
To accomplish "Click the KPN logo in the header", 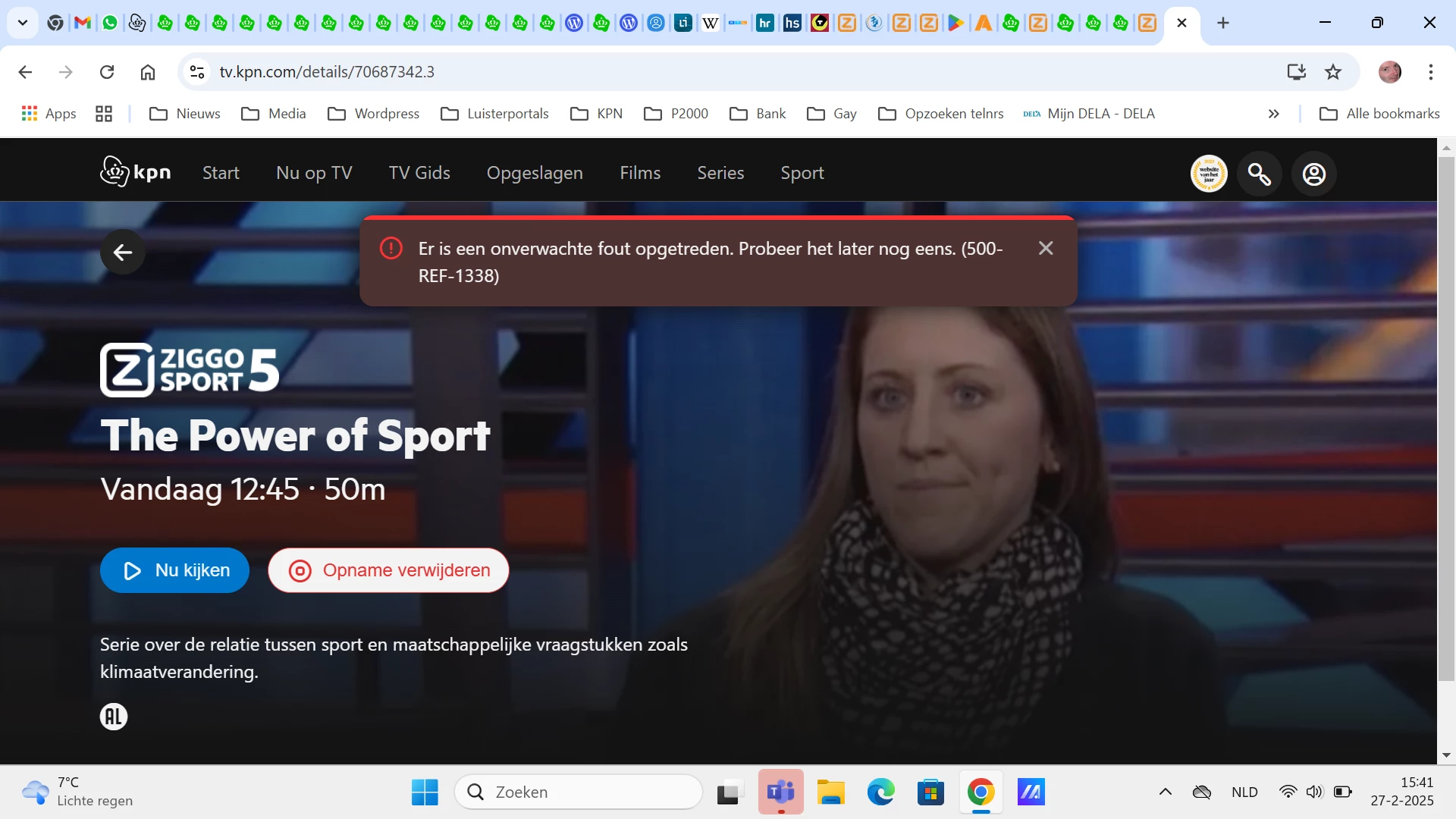I will (x=136, y=172).
